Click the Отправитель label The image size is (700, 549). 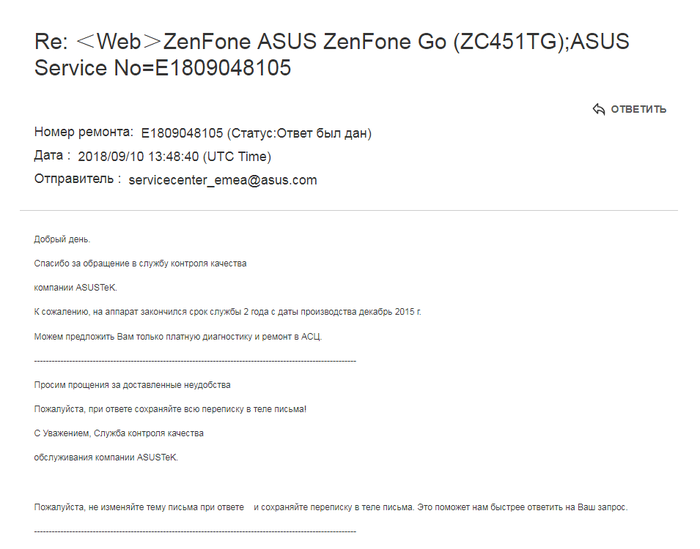tap(77, 180)
